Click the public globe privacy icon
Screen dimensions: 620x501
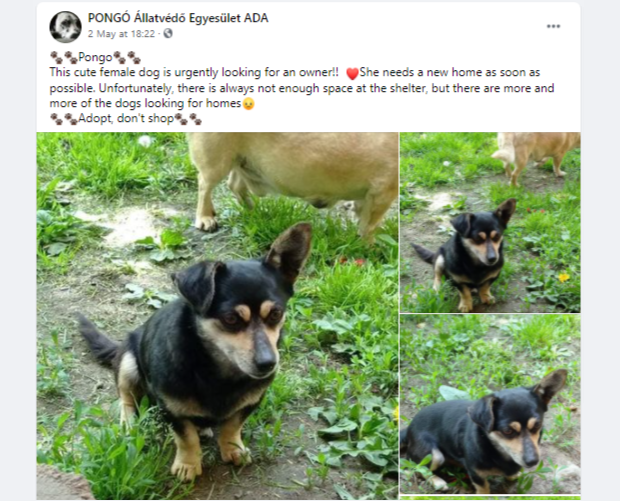pos(168,34)
